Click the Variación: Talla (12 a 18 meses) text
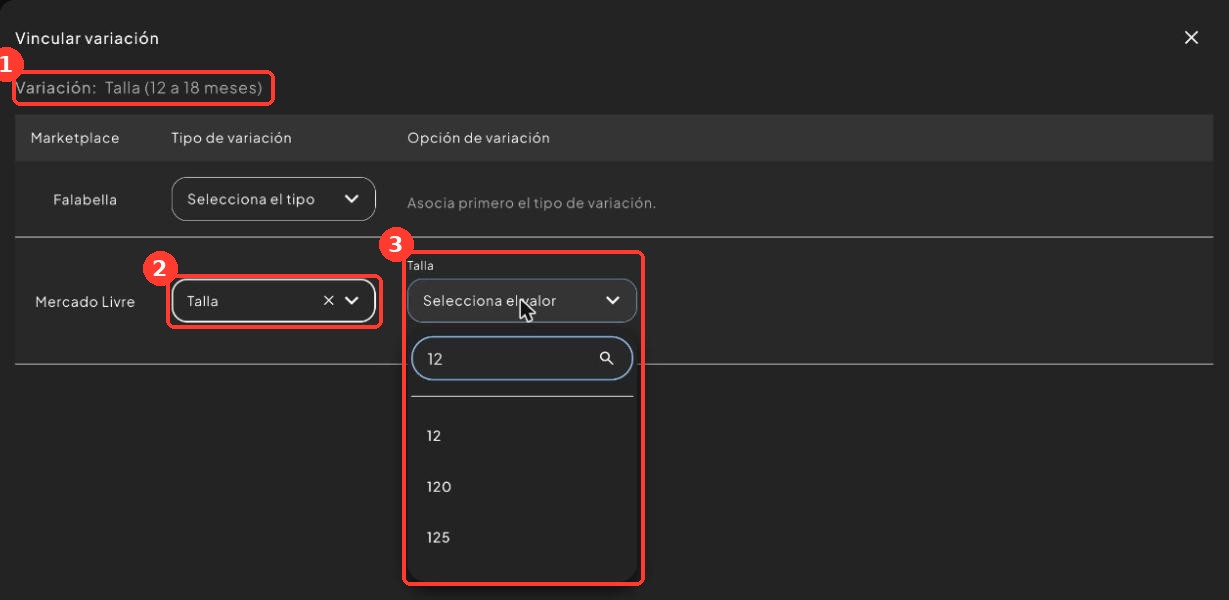 coord(139,88)
